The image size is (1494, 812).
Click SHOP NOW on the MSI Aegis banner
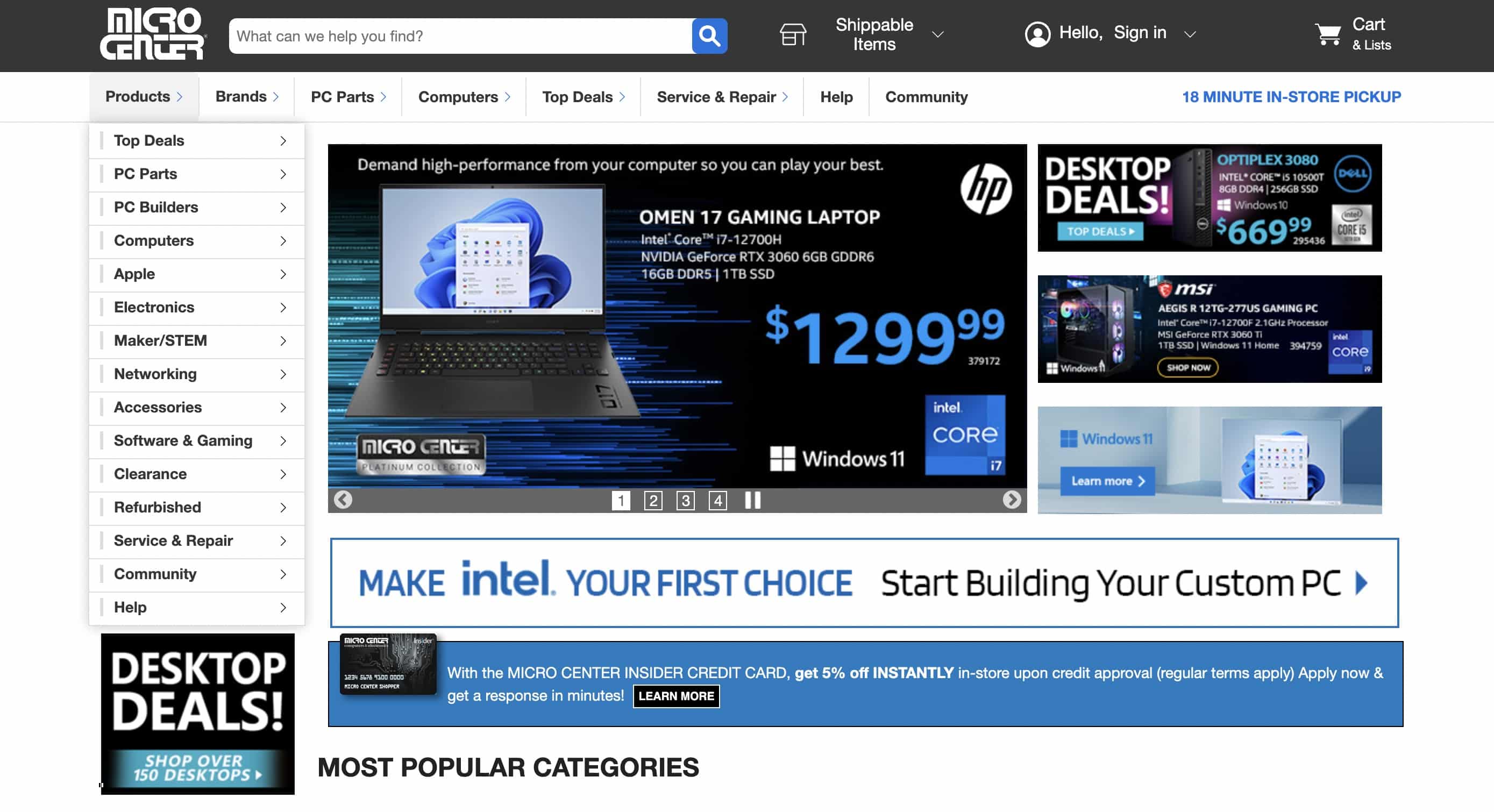pyautogui.click(x=1189, y=368)
